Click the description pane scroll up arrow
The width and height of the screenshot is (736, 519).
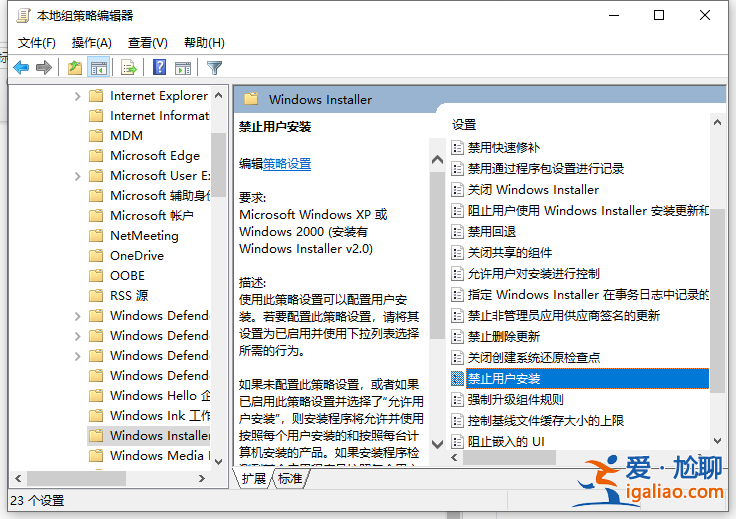[437, 160]
